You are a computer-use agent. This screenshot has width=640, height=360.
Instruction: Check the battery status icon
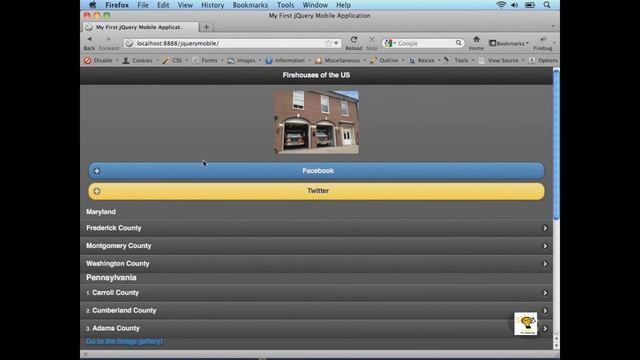point(530,5)
